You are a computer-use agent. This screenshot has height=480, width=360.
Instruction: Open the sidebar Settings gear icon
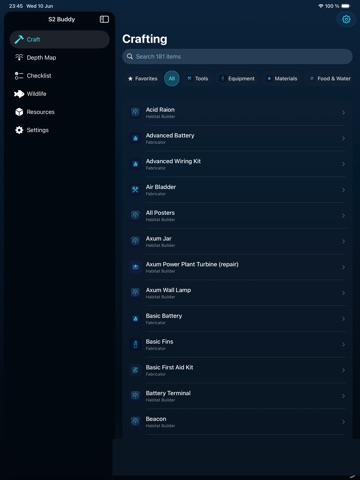[19, 130]
